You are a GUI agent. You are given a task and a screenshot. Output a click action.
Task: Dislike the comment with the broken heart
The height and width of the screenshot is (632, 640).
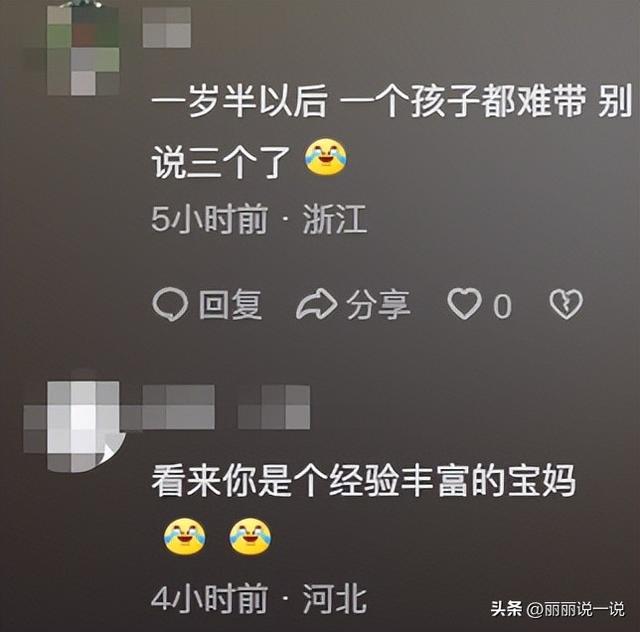click(x=566, y=304)
